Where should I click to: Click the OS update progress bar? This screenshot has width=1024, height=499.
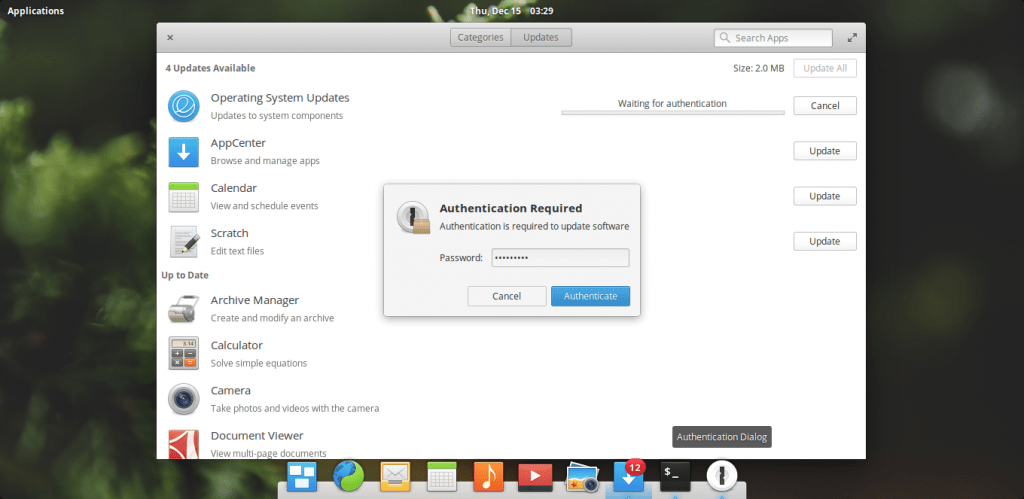coord(671,113)
